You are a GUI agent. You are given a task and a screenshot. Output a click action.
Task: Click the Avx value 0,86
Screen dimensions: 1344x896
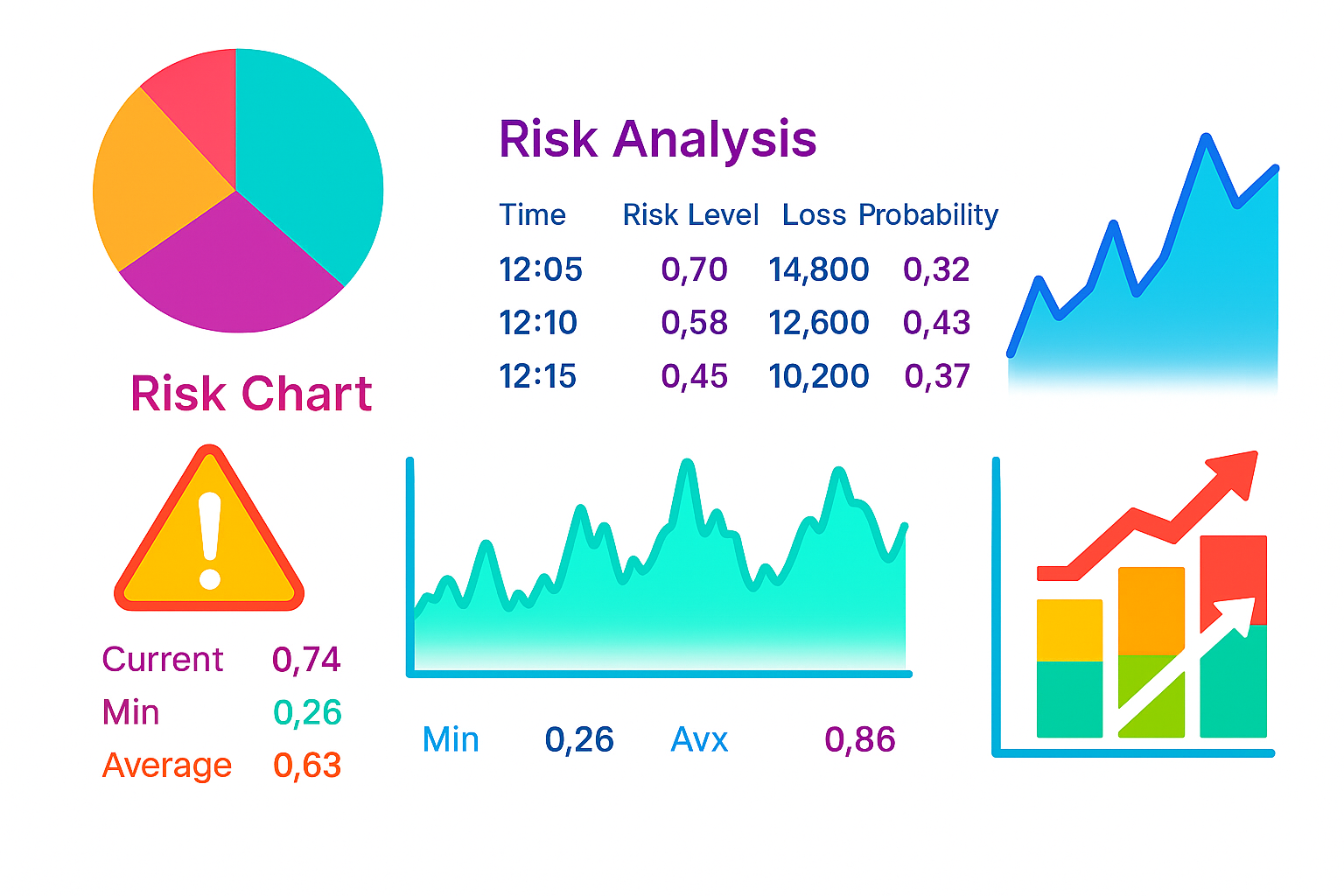[859, 740]
